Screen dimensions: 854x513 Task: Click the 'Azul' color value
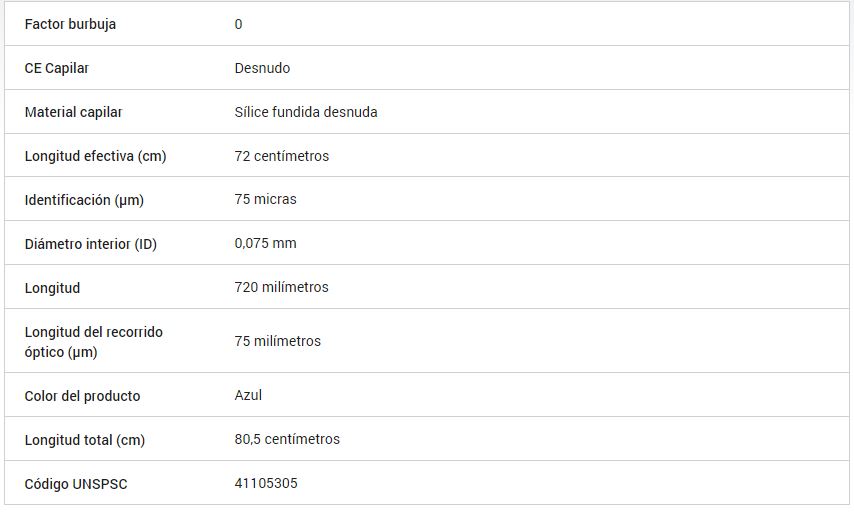(248, 395)
